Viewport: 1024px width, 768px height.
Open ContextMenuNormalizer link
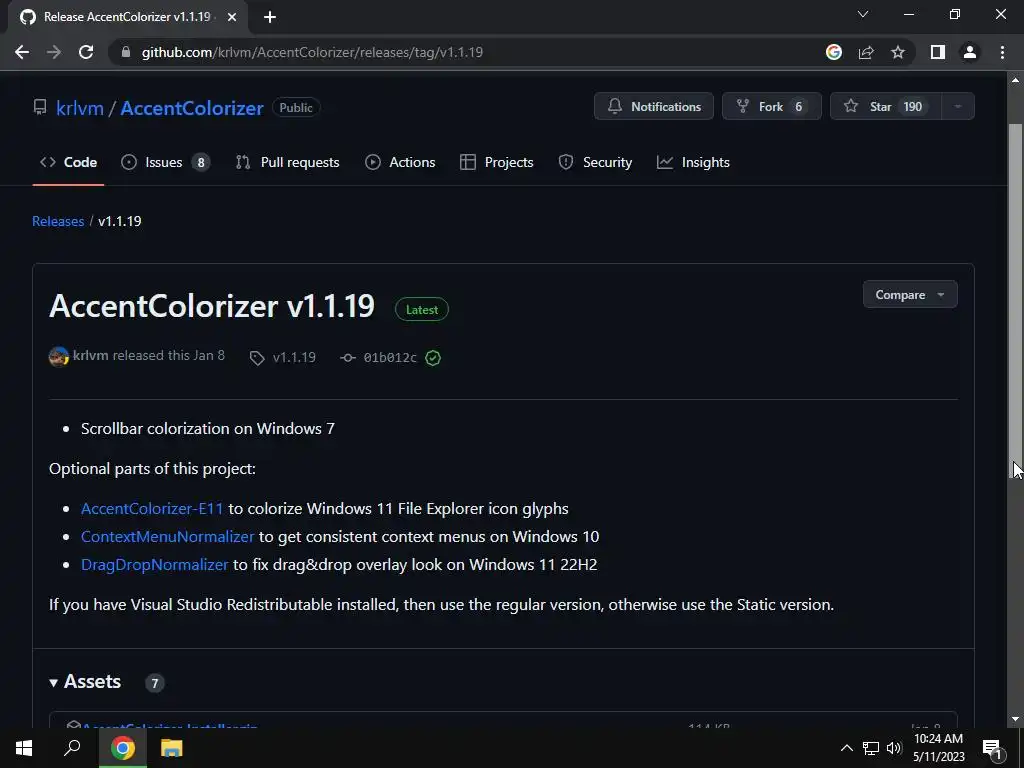pos(167,537)
